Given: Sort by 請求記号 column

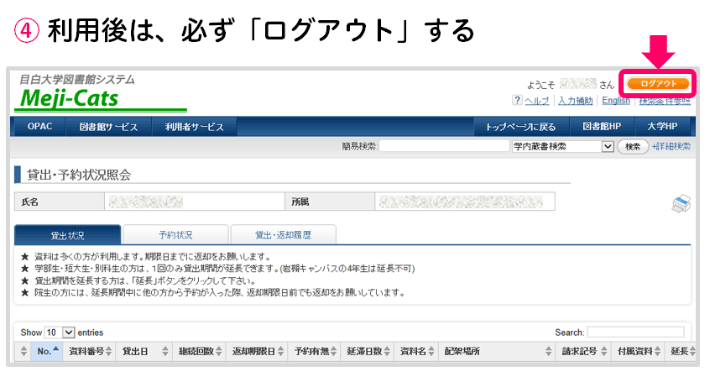Looking at the screenshot, I should 583,351.
